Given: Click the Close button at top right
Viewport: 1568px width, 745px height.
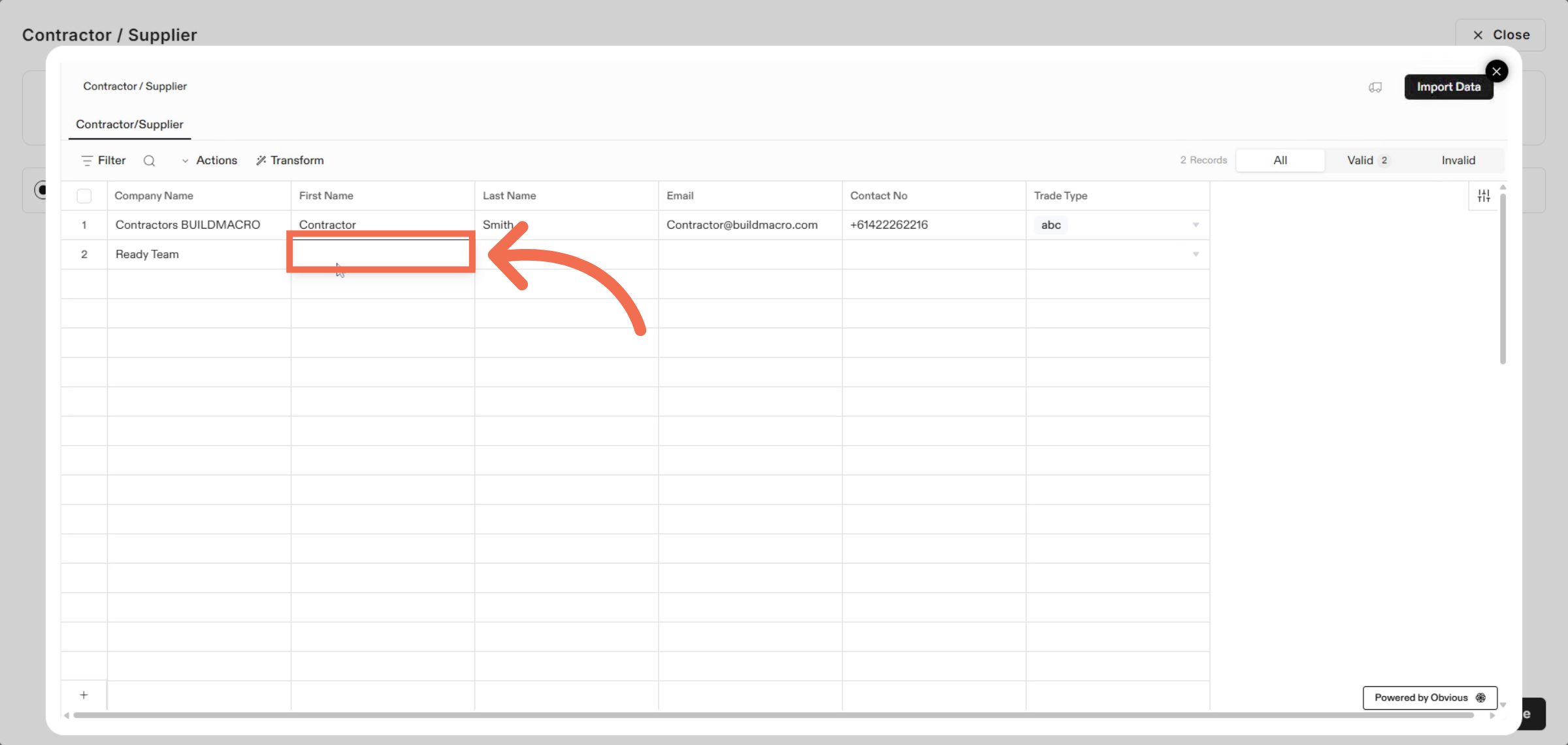Looking at the screenshot, I should (1501, 35).
